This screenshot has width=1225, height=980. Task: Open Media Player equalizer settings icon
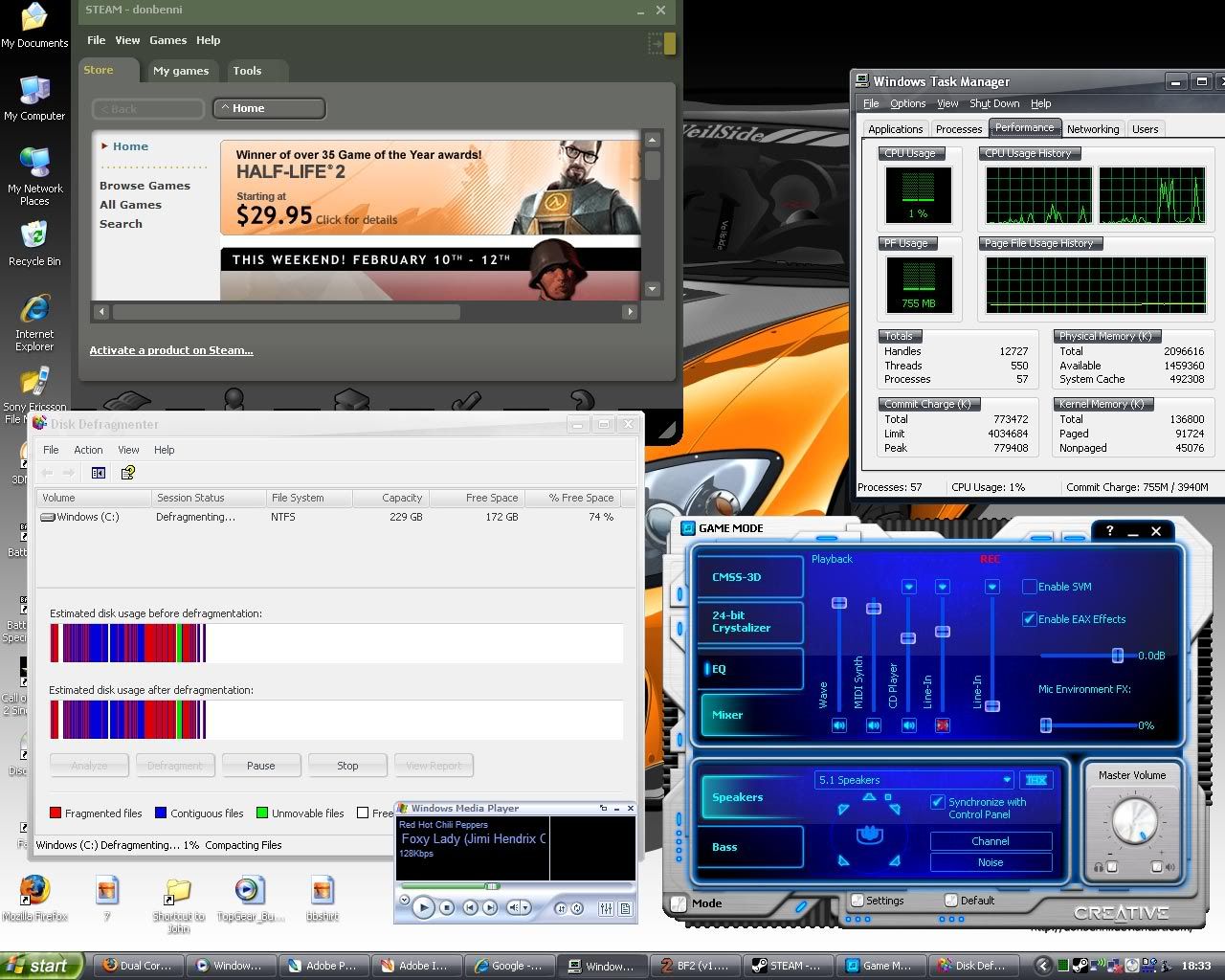pos(606,908)
